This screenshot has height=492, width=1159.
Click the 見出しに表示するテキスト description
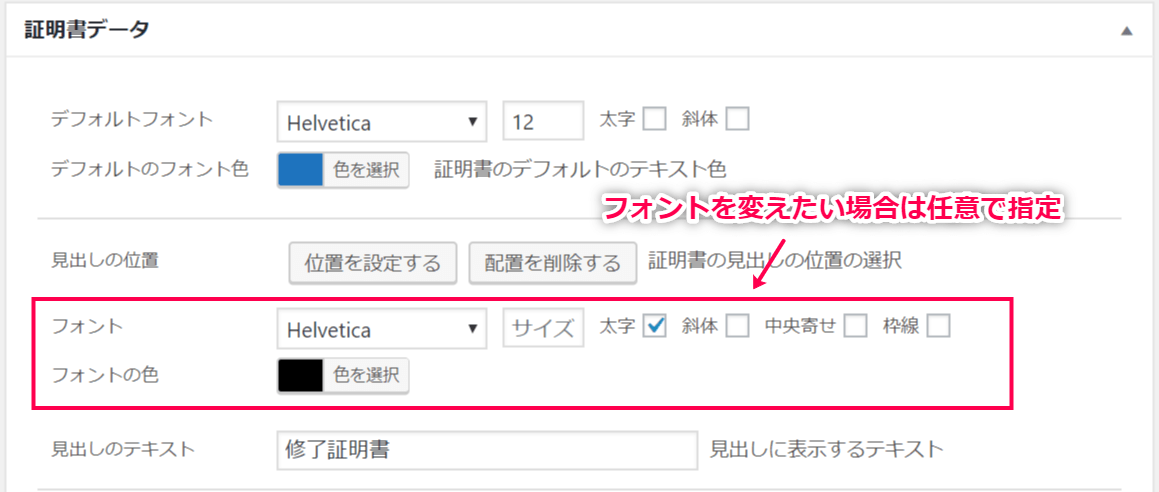tap(826, 448)
